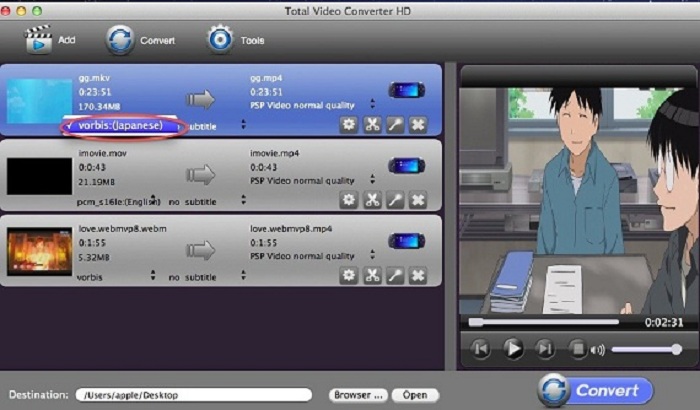Open settings gear for imovie.mov
The height and width of the screenshot is (410, 700).
(348, 200)
